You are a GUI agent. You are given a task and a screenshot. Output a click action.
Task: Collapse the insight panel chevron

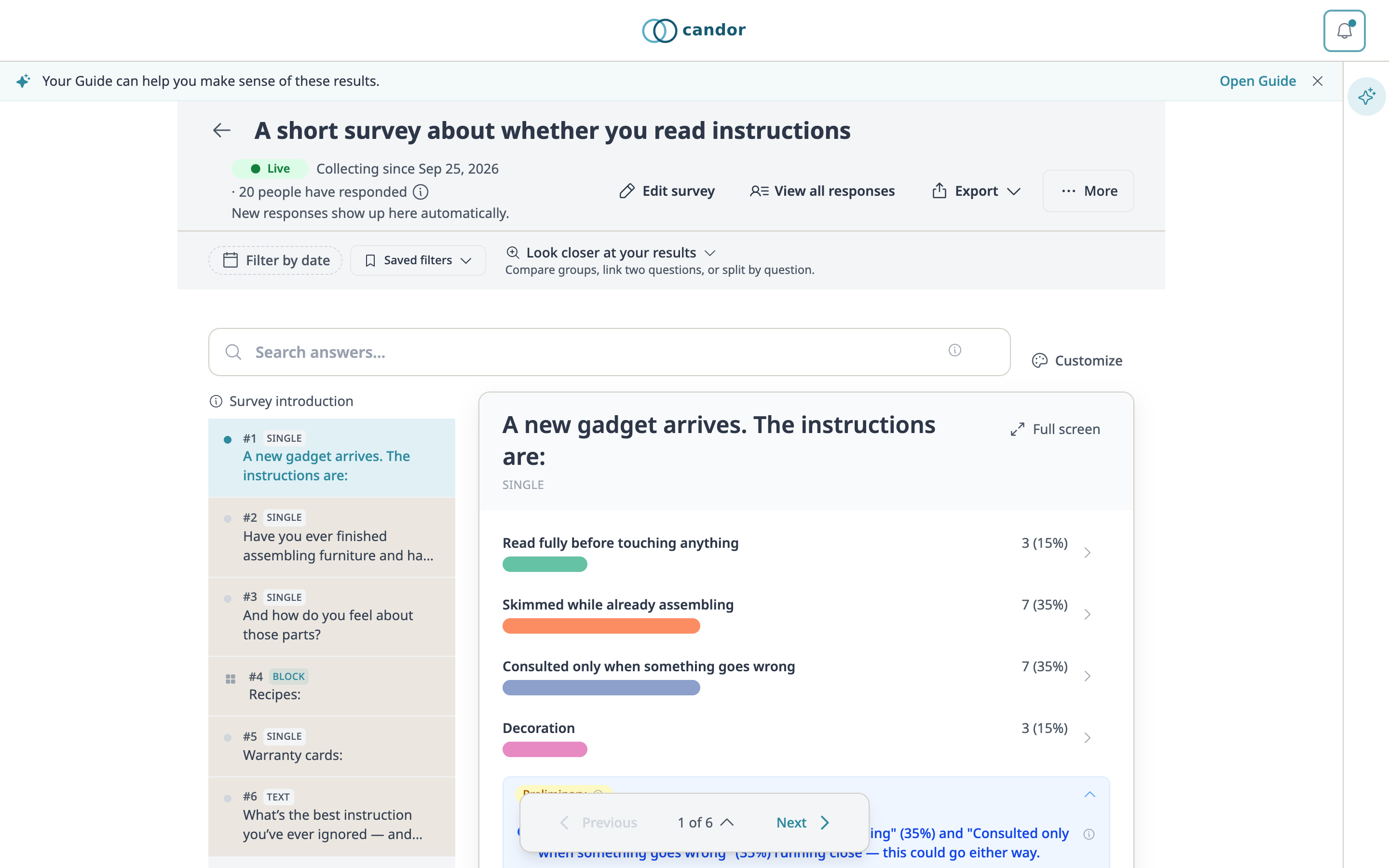pos(1089,795)
